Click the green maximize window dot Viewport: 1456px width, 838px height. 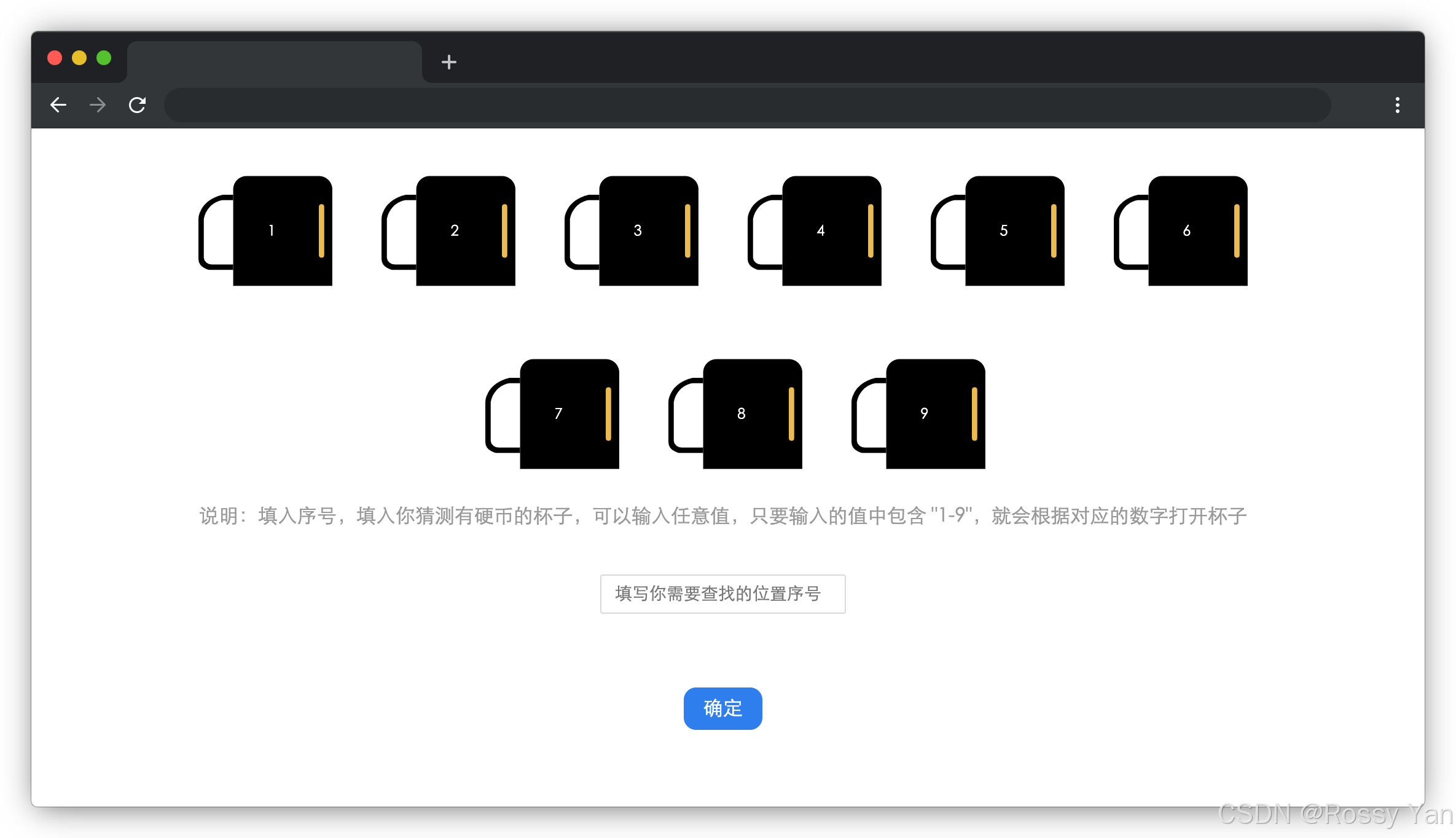(x=104, y=58)
